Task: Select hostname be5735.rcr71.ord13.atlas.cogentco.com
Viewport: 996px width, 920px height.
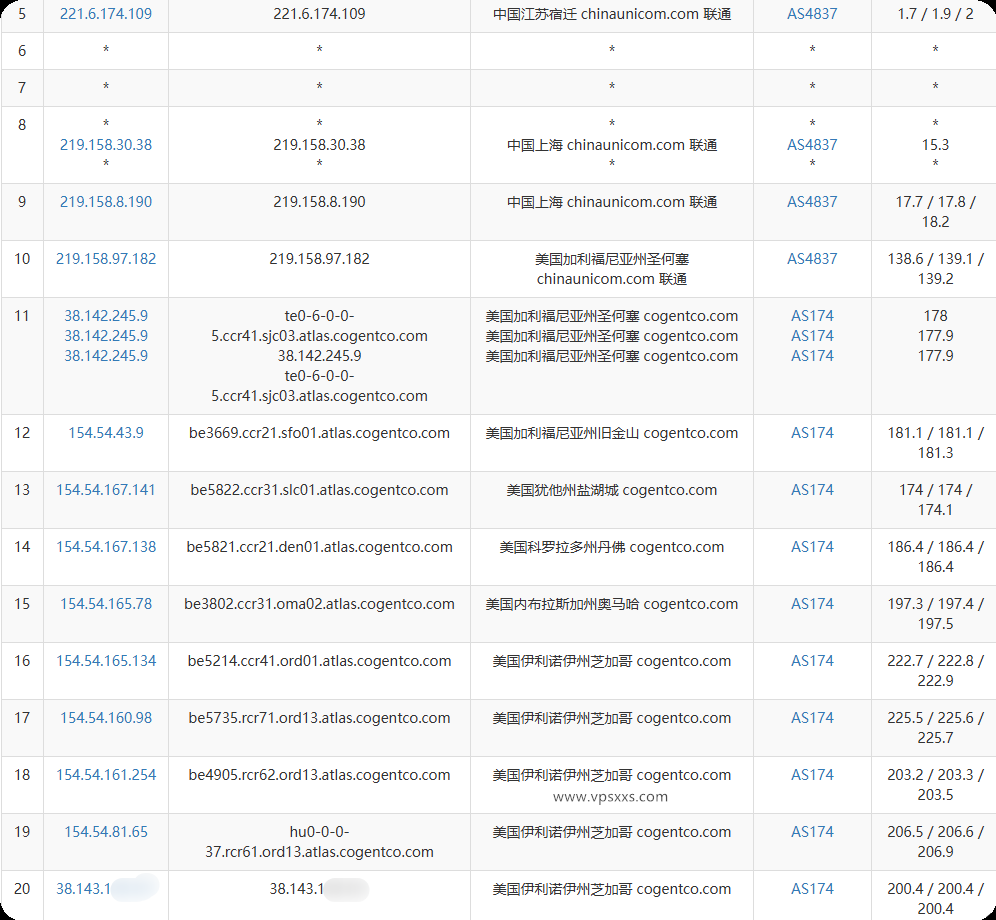Action: (320, 718)
